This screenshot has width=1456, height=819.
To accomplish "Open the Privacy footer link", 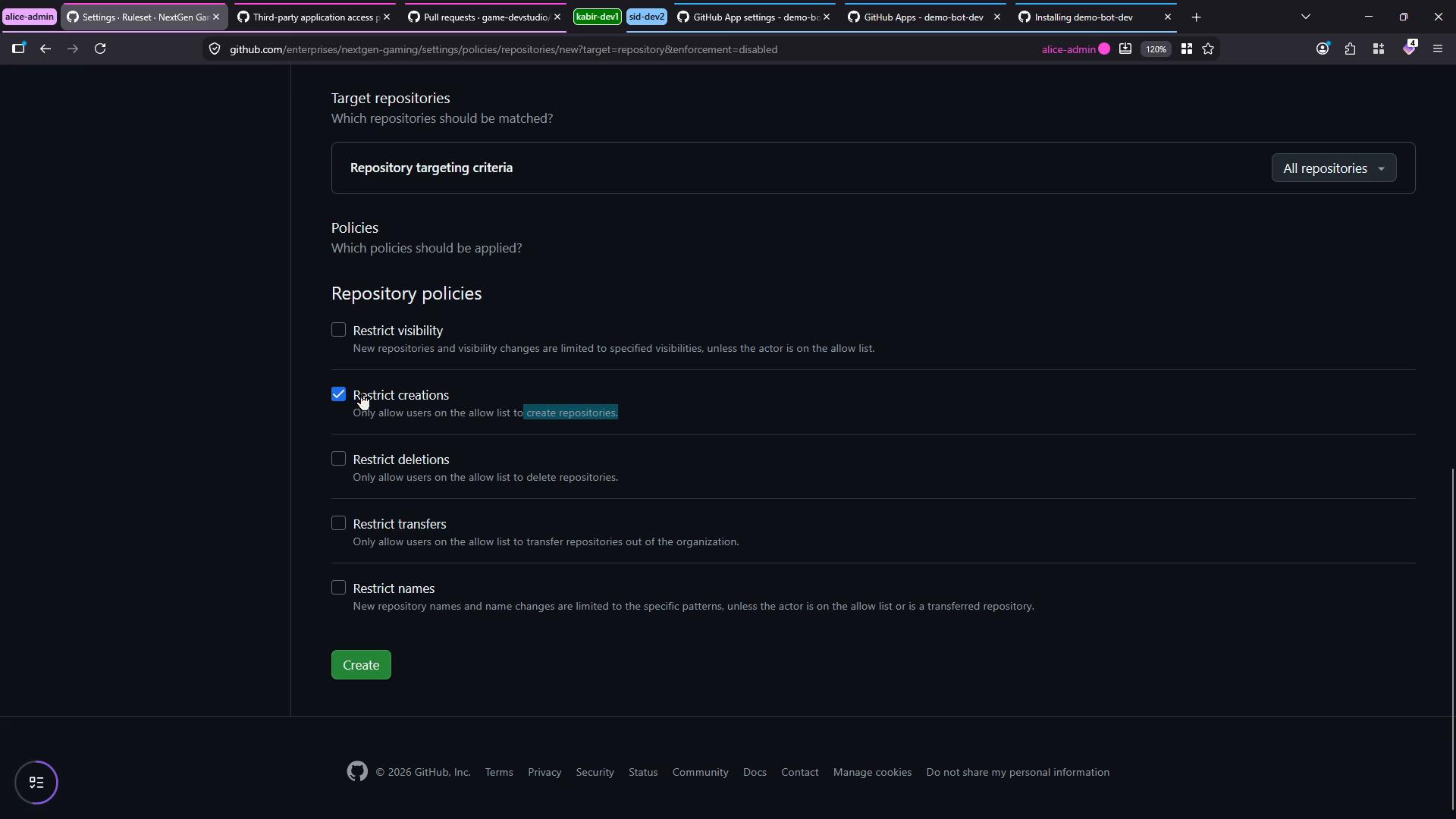I will click(544, 772).
